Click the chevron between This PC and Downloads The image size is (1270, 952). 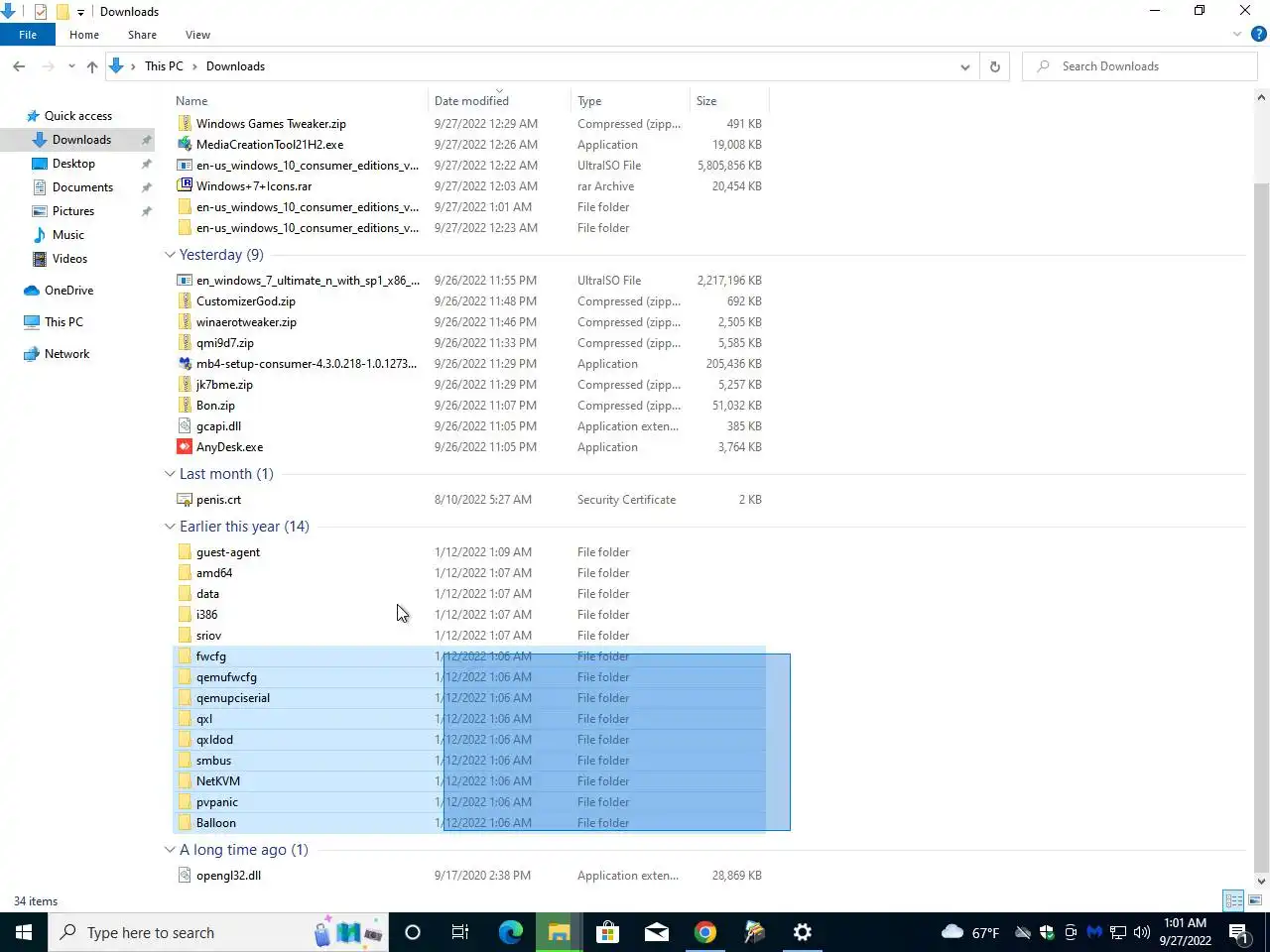[195, 66]
